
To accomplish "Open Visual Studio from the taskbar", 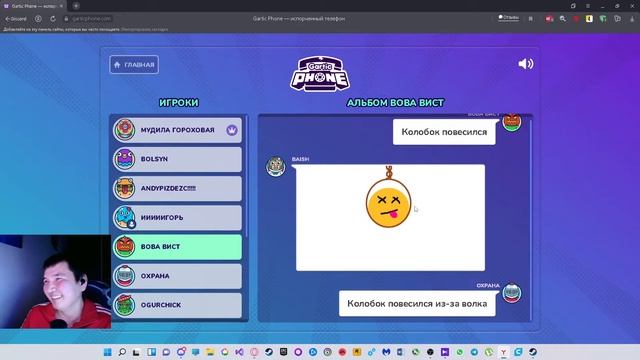I will pos(240,352).
